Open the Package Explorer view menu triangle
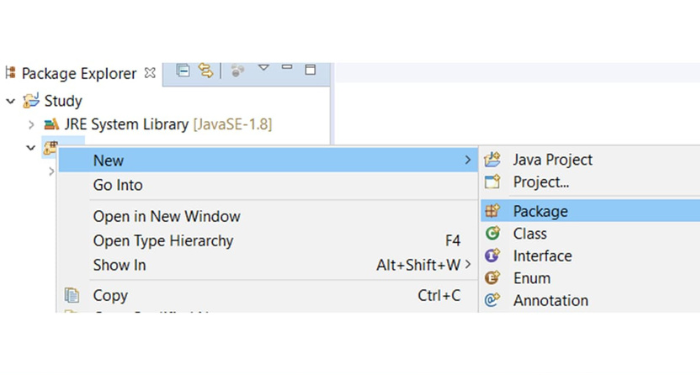The image size is (700, 375). [x=264, y=67]
